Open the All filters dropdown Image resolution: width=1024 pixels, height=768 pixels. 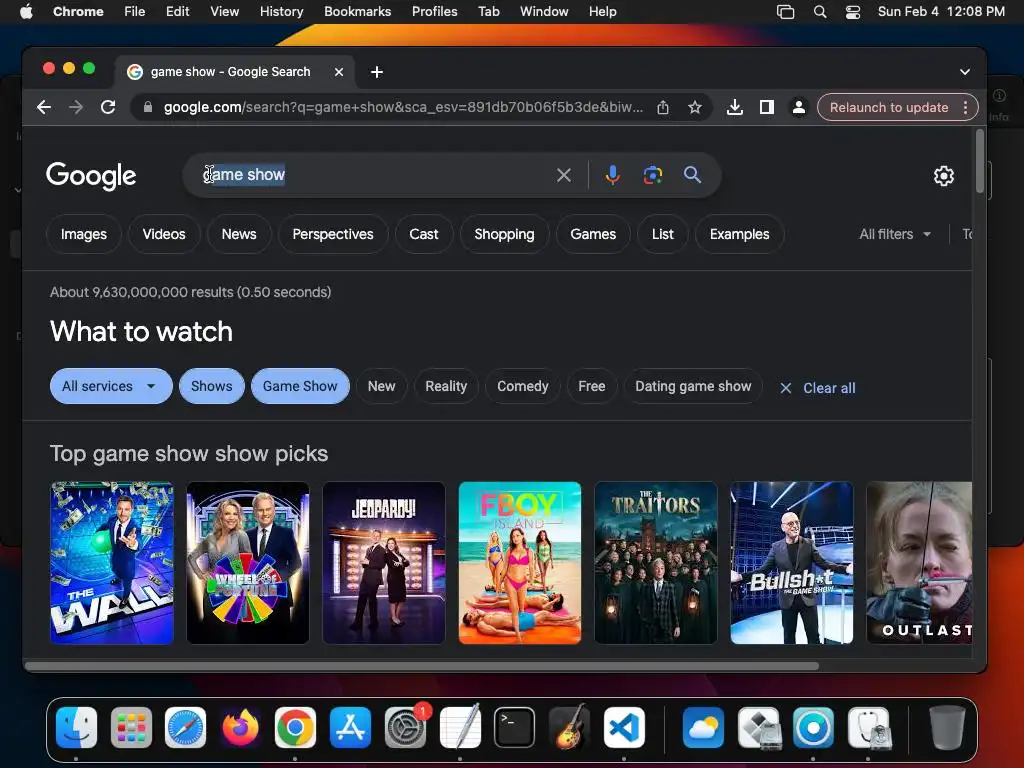click(x=895, y=234)
